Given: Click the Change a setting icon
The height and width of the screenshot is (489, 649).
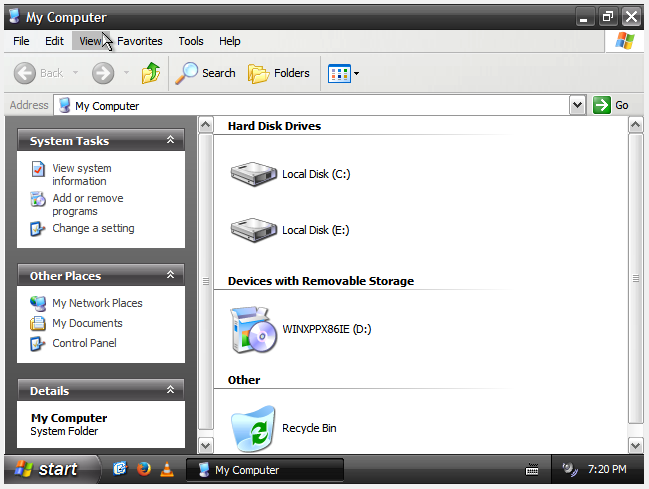Looking at the screenshot, I should 37,229.
